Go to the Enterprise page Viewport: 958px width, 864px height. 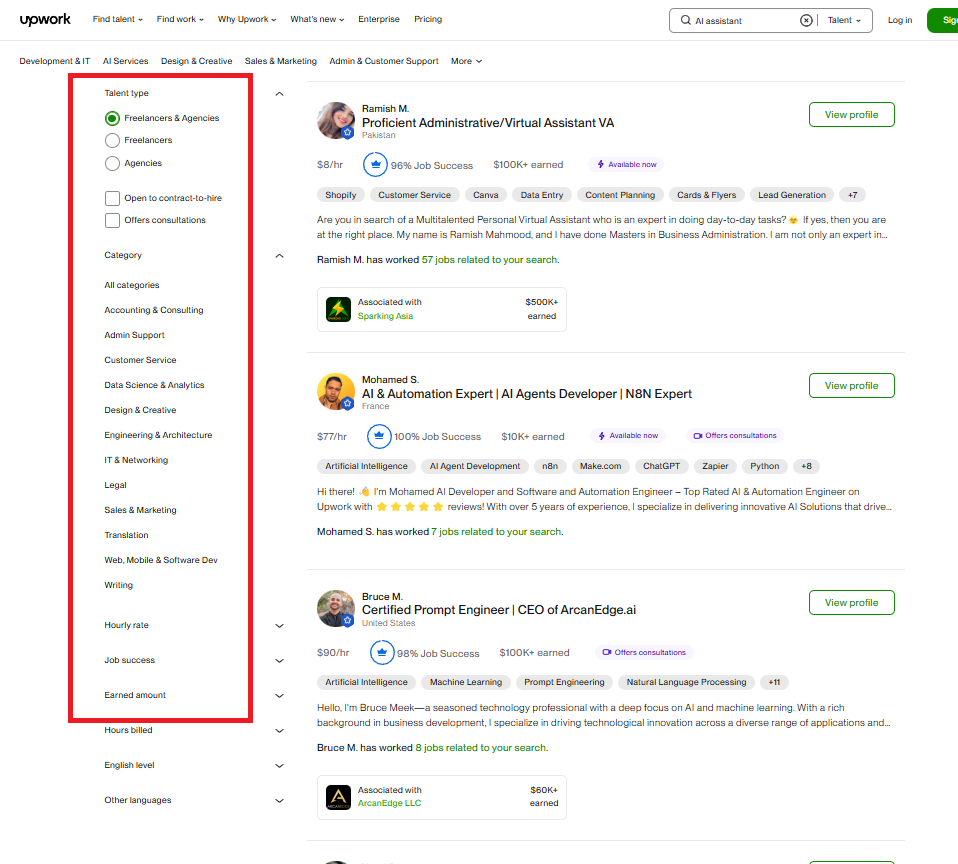379,19
